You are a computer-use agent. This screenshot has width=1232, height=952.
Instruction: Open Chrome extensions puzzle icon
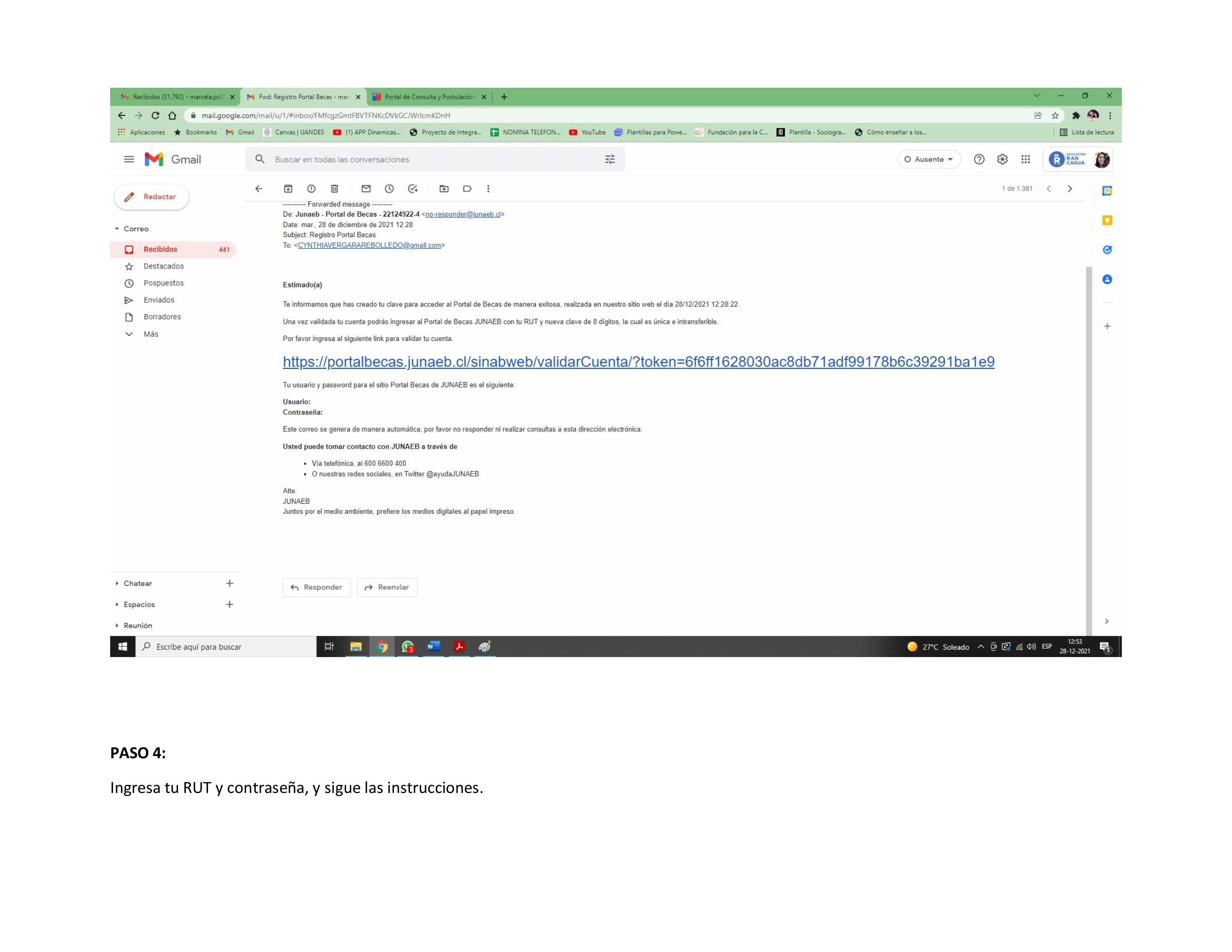click(x=1076, y=116)
